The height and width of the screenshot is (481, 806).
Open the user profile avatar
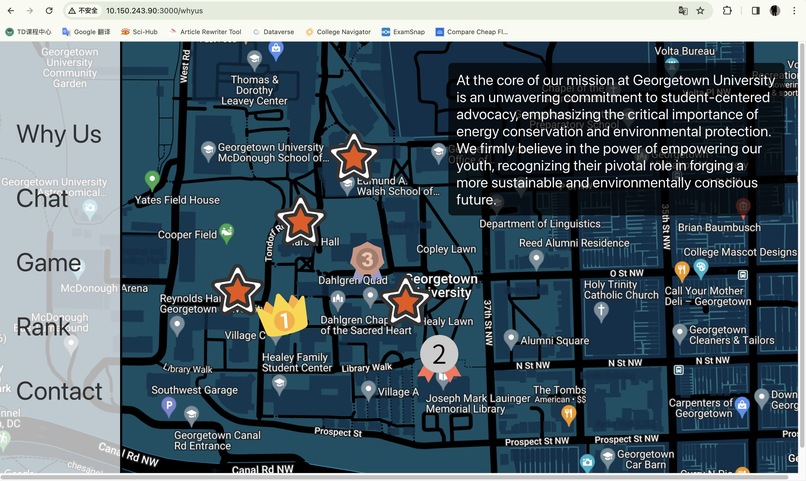pyautogui.click(x=775, y=10)
